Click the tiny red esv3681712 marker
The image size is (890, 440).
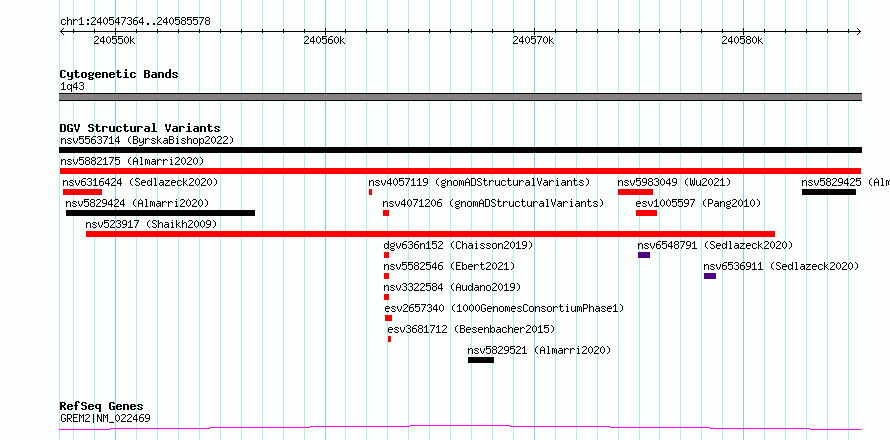389,339
